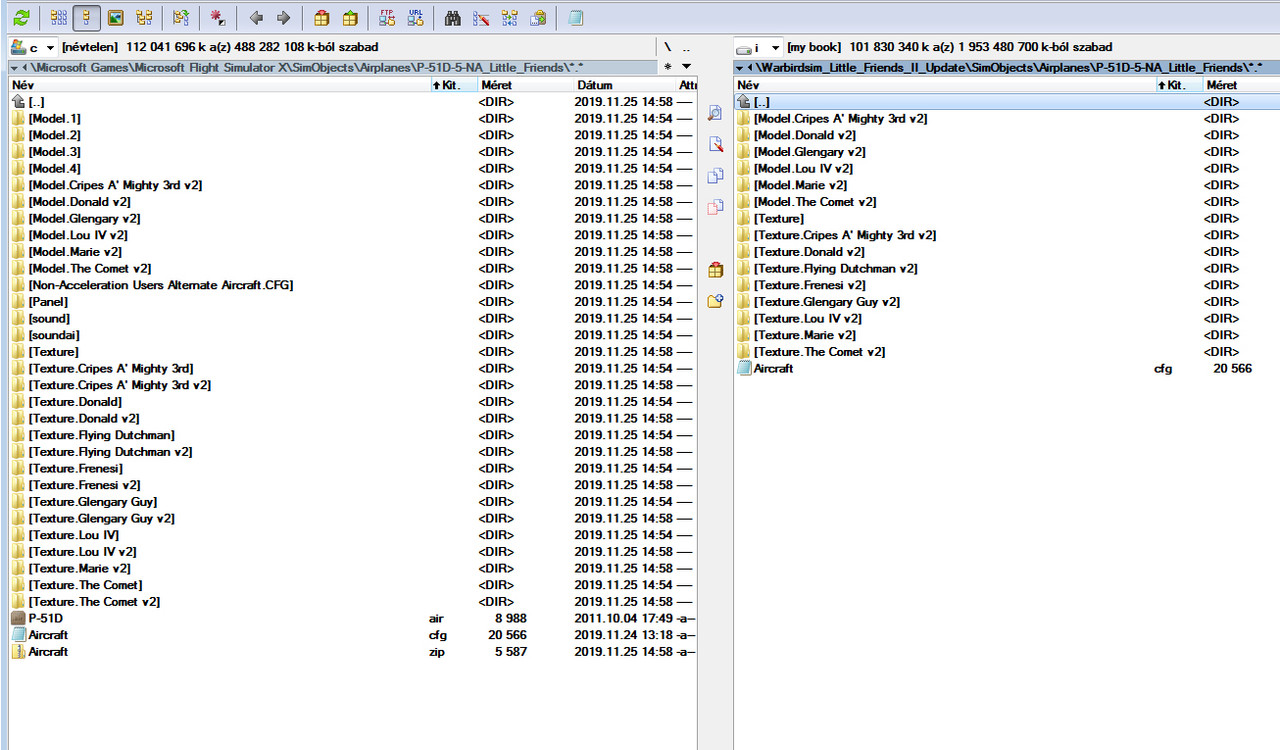Open the Multi-rename tool icon

481,17
